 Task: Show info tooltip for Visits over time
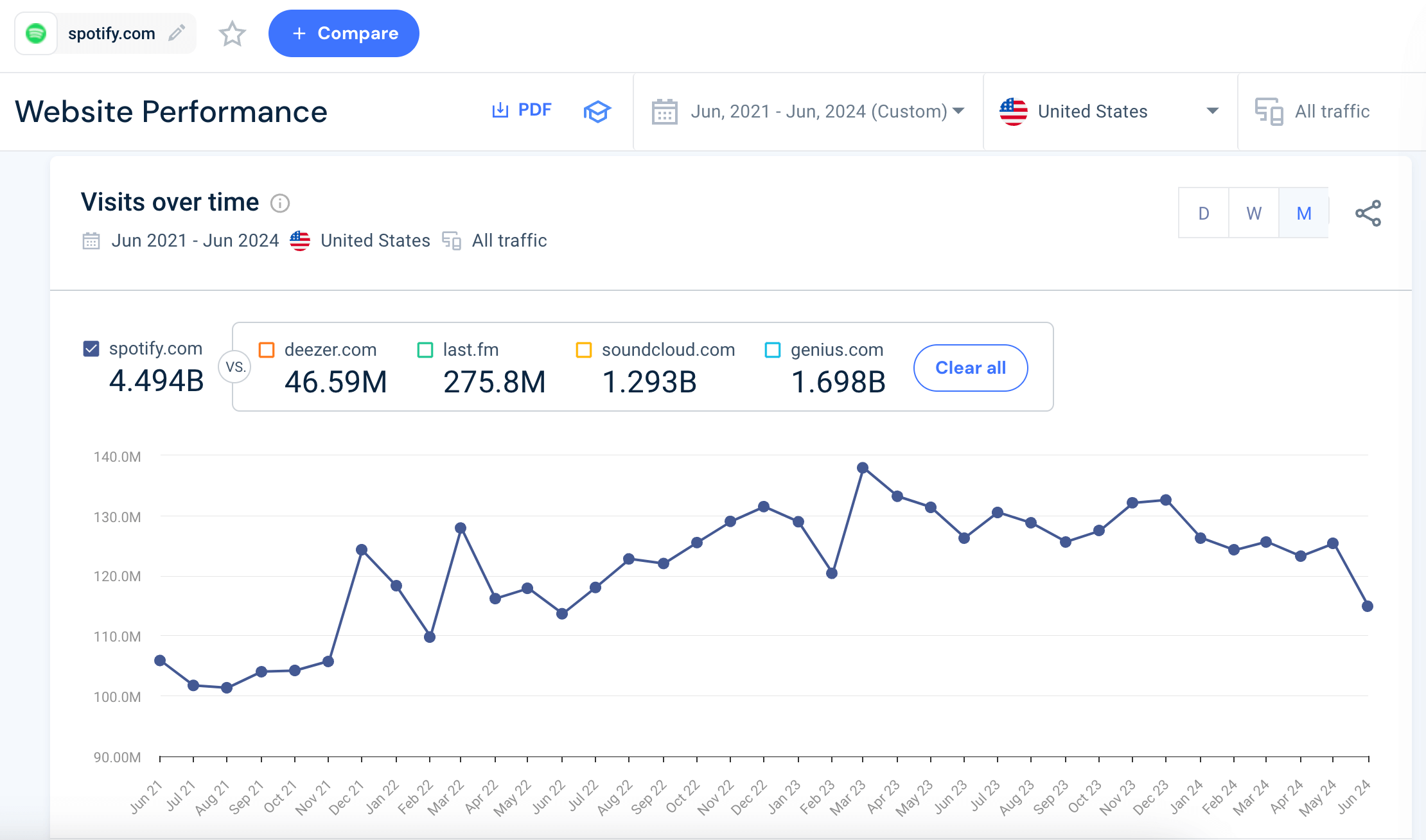[x=279, y=203]
